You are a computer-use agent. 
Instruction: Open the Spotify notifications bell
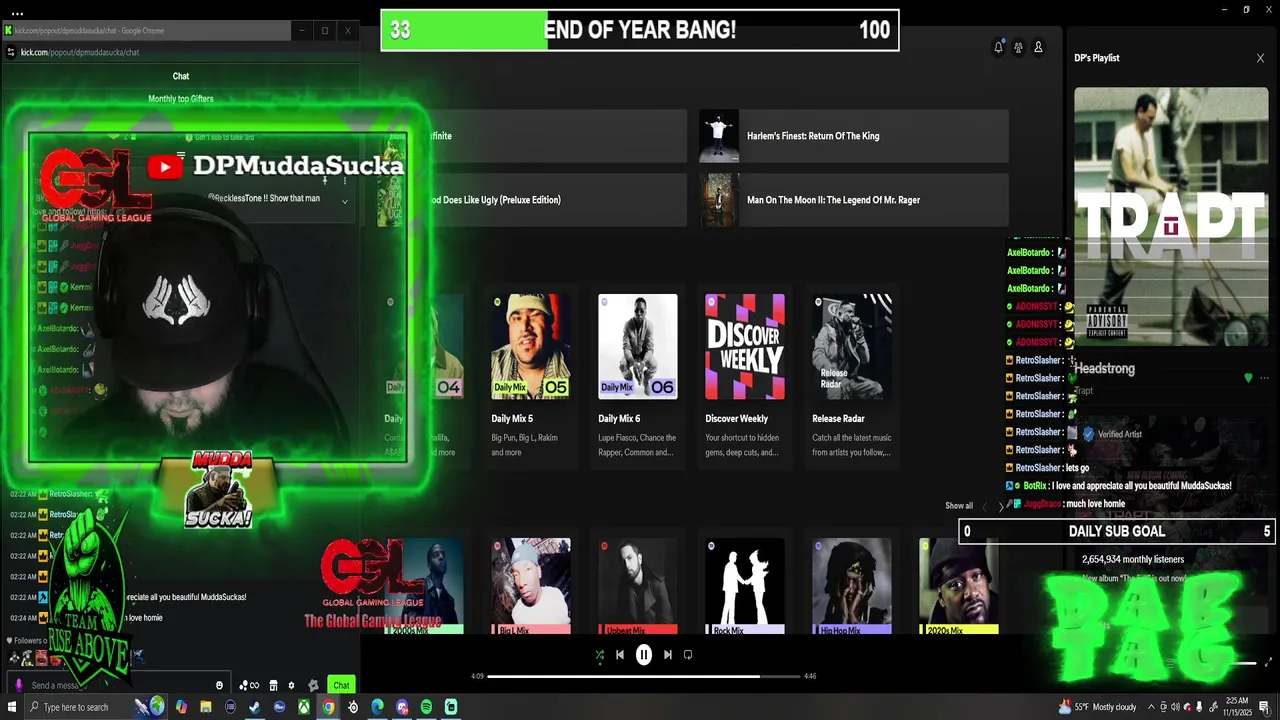click(x=998, y=47)
